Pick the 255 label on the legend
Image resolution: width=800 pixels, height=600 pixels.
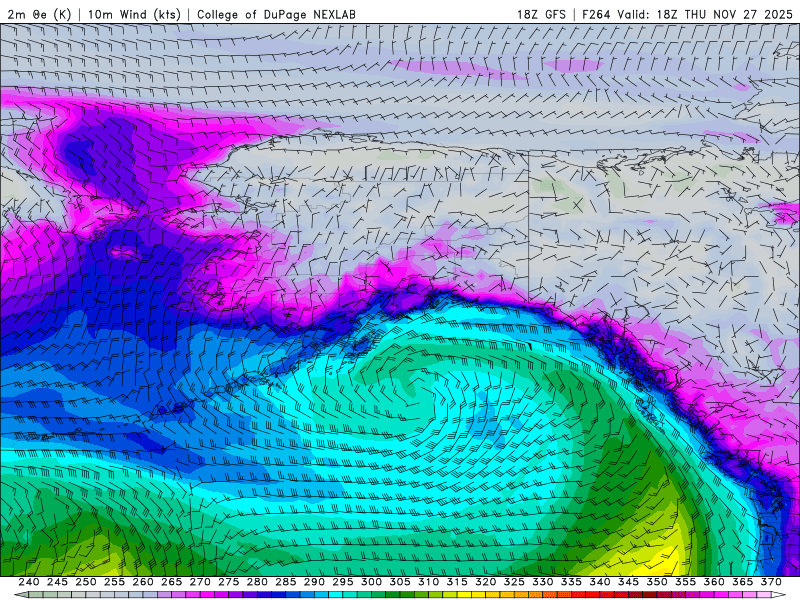click(114, 582)
